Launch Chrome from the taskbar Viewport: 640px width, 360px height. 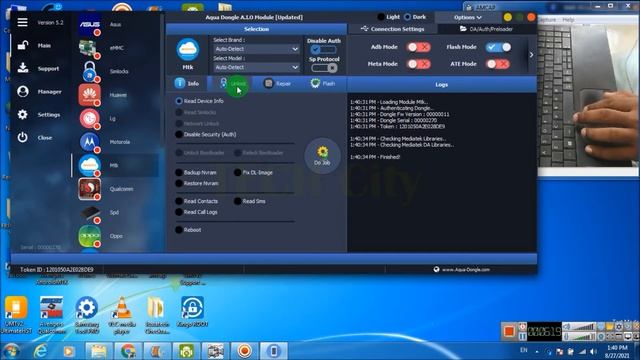point(128,351)
